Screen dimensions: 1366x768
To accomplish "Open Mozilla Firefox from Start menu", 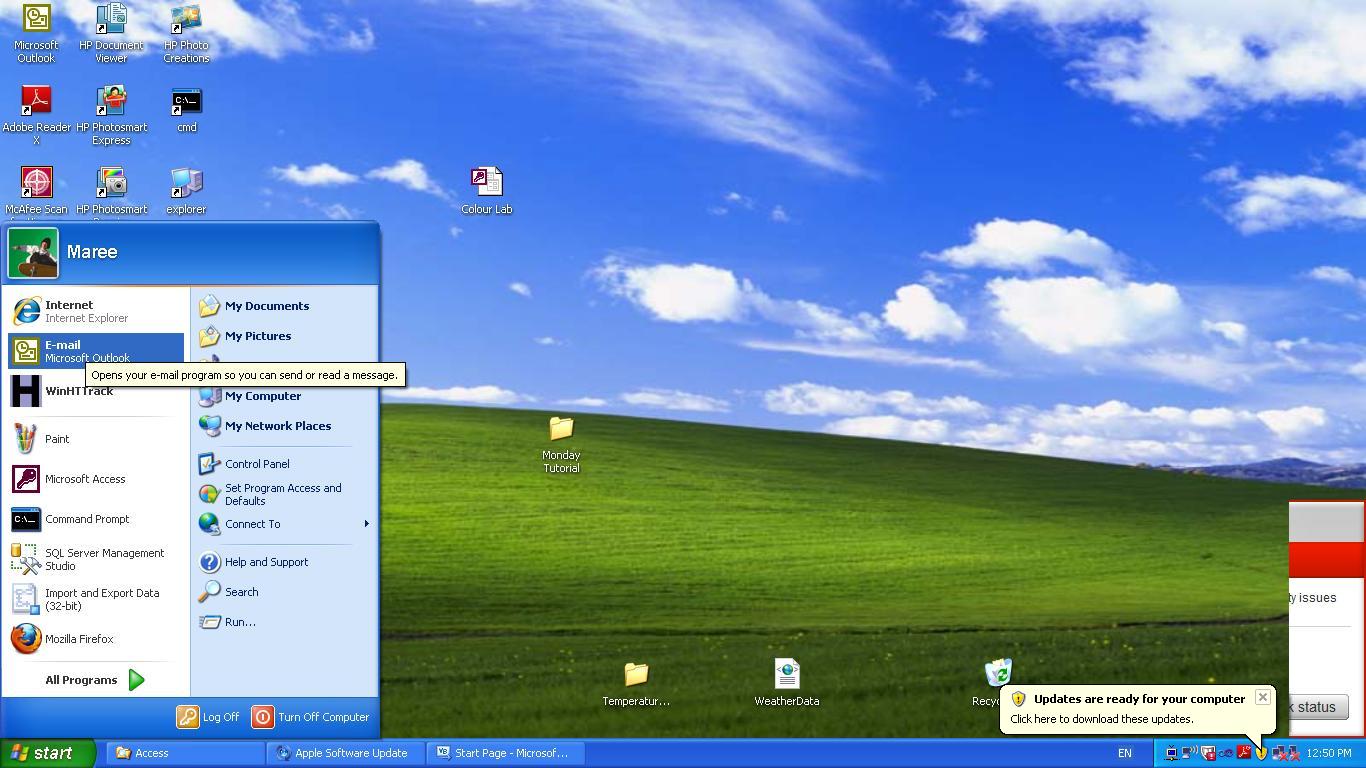I will [x=78, y=639].
